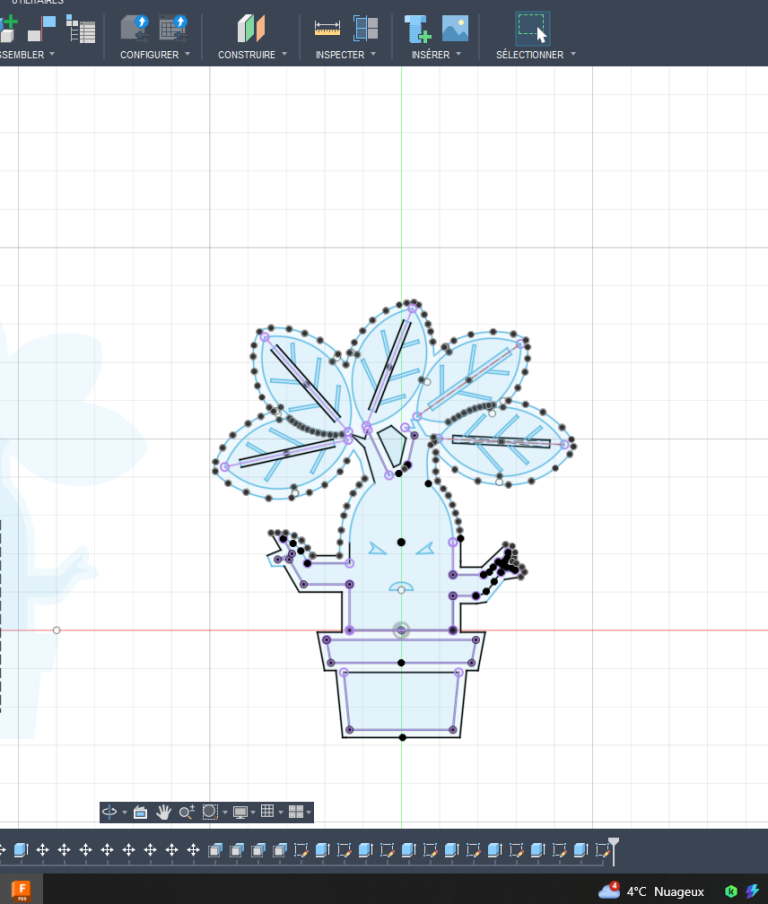Screen dimensions: 768x904
Task: Click the Zoom magnifier icon in navigation bar
Action: (187, 812)
